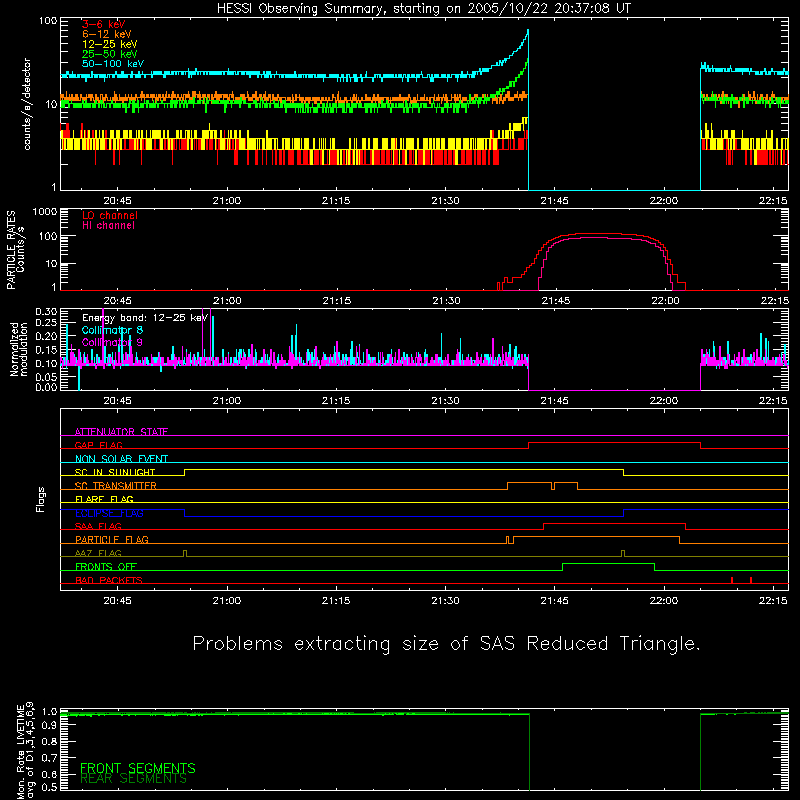Click the FLARE_FLAG label
This screenshot has width=800, height=800.
[x=104, y=499]
